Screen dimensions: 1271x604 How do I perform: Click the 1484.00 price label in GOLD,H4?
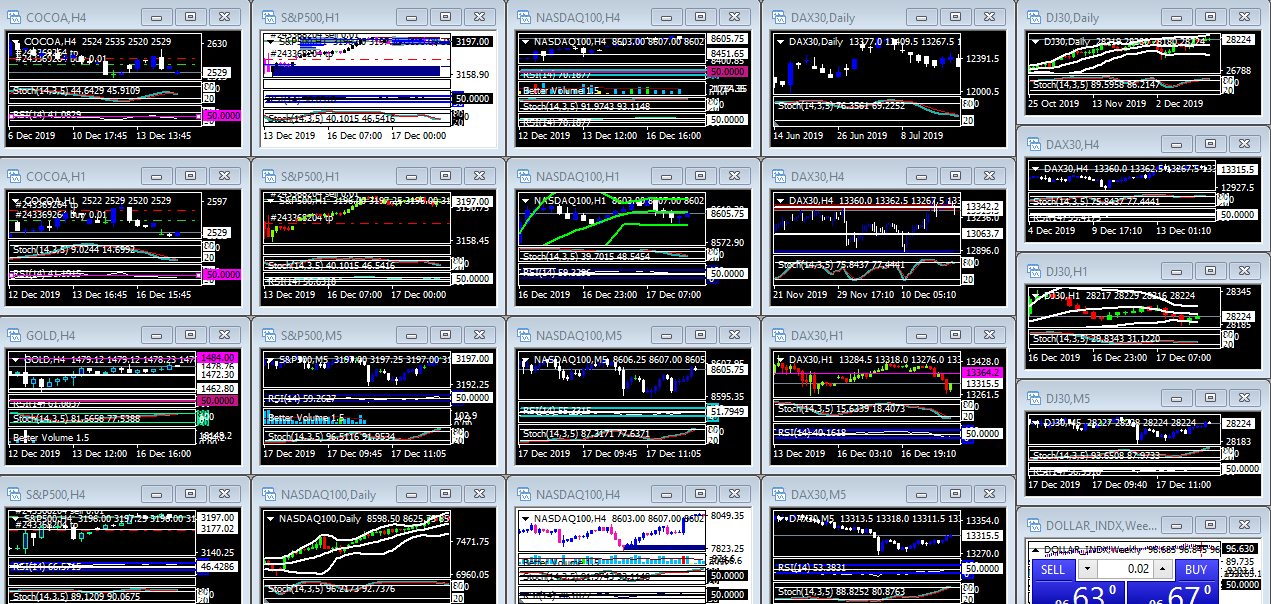pyautogui.click(x=219, y=357)
